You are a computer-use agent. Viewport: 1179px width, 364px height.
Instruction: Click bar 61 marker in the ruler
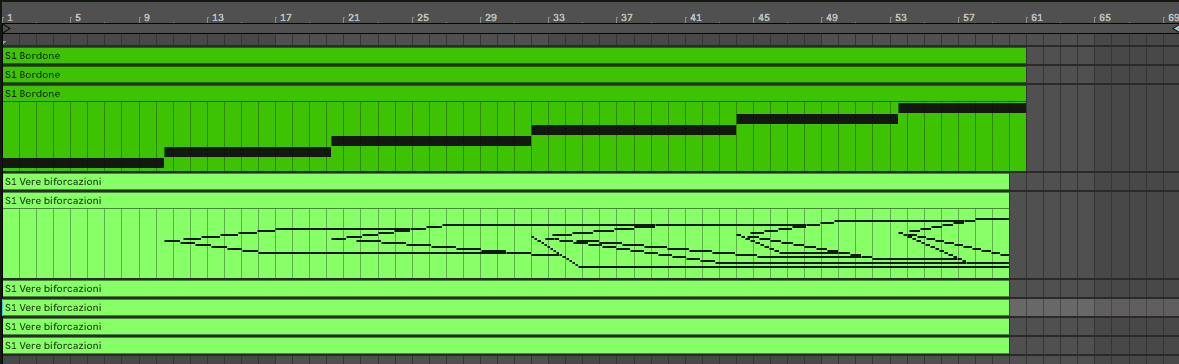(x=1036, y=17)
